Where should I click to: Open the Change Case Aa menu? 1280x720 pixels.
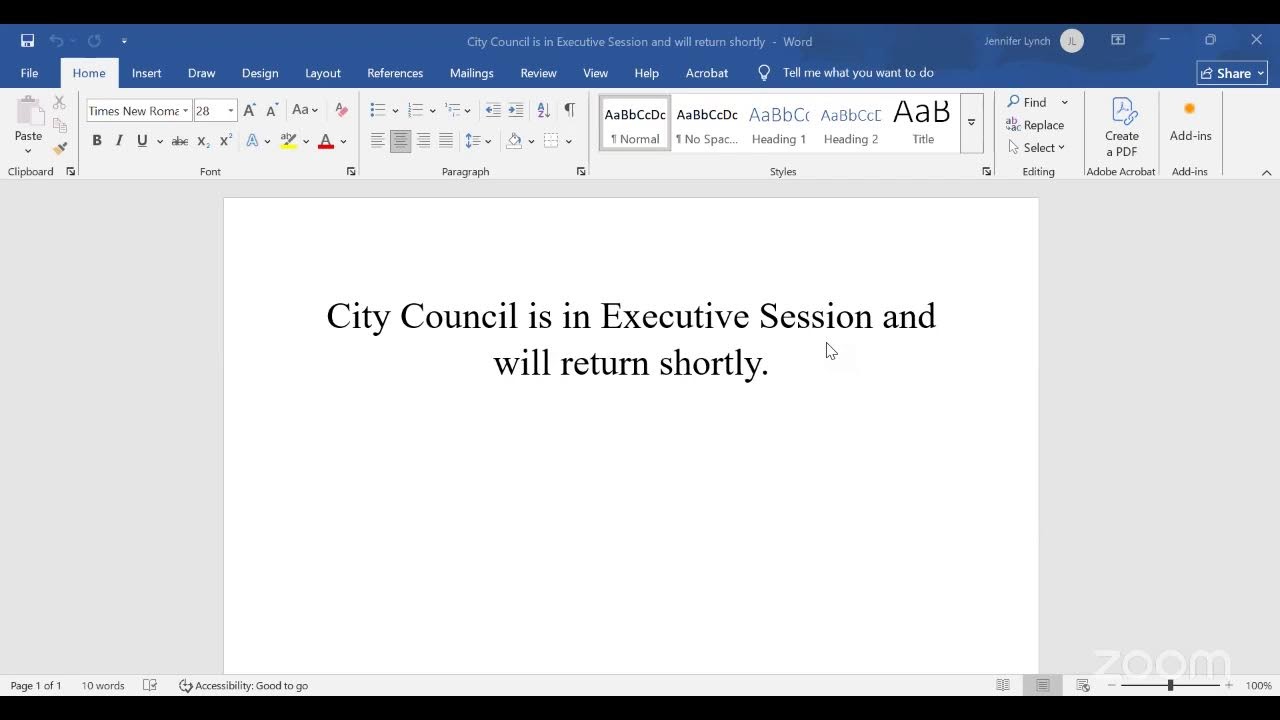[304, 110]
